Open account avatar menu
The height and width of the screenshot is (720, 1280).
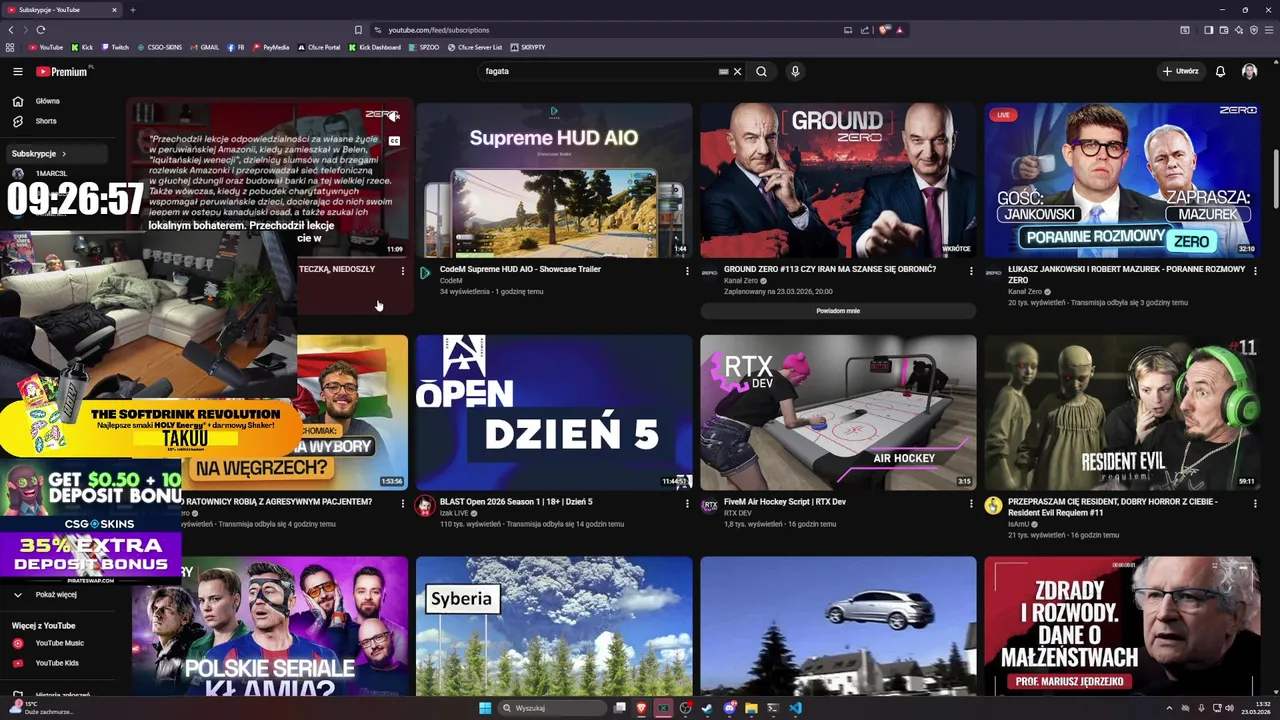tap(1249, 71)
